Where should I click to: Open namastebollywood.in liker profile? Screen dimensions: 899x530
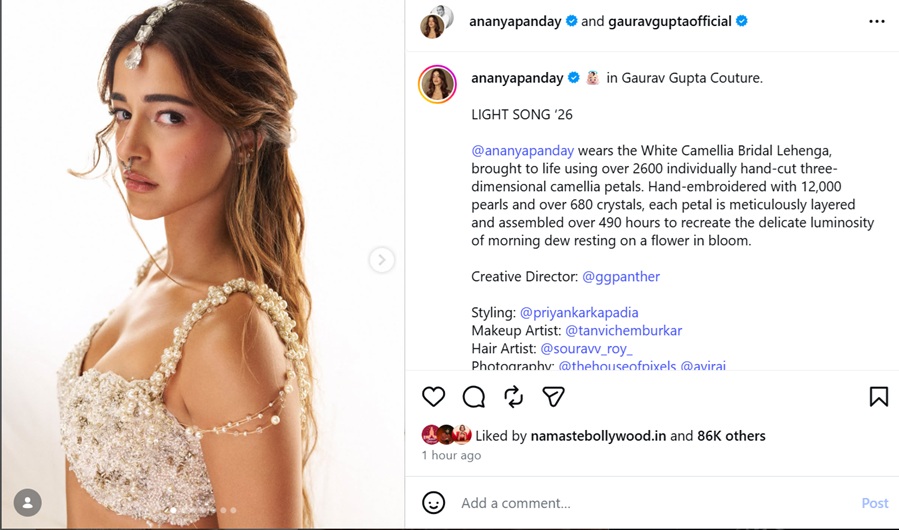(598, 436)
